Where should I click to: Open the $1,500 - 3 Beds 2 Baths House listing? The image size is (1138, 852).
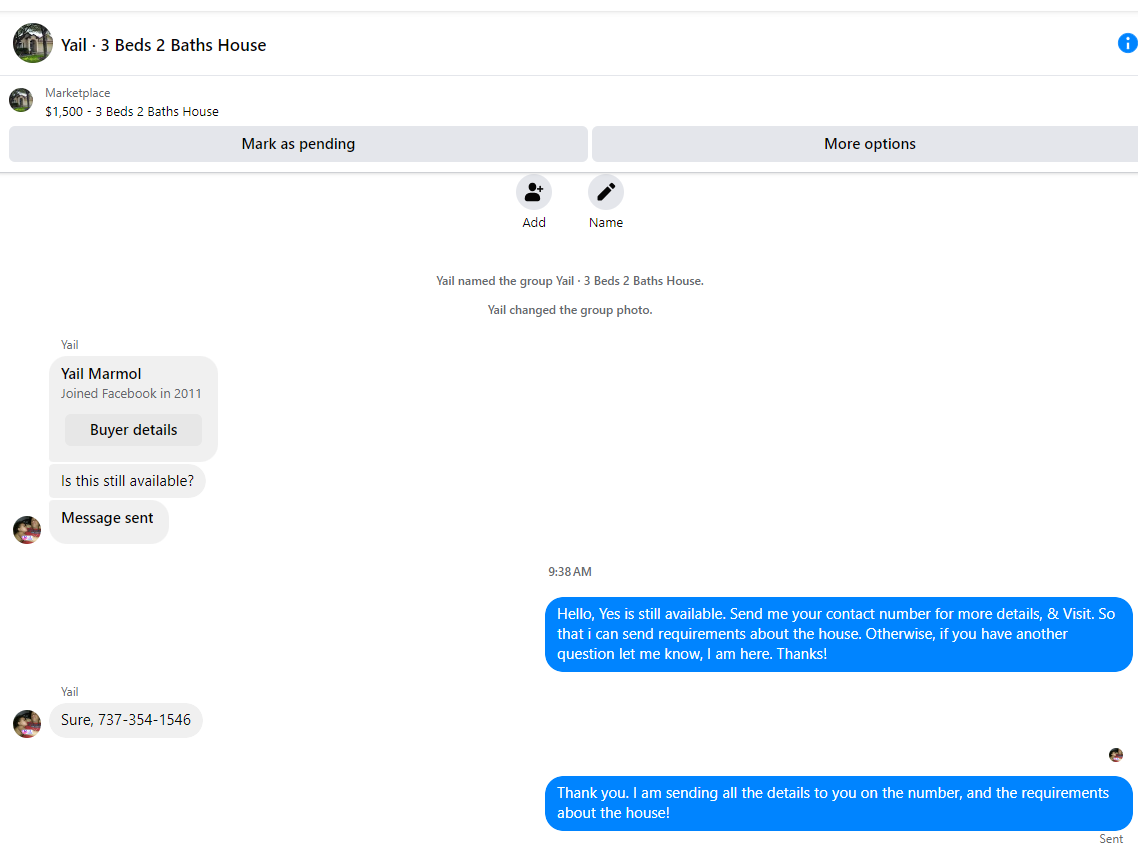pyautogui.click(x=131, y=111)
